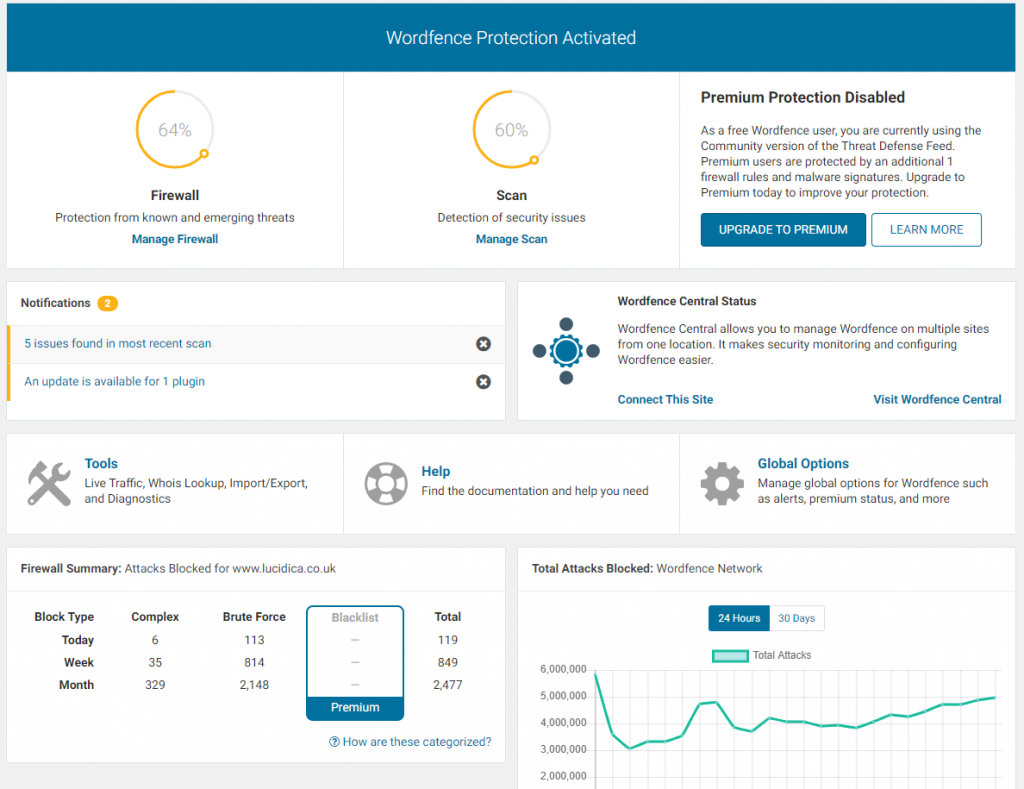This screenshot has width=1024, height=789.
Task: Open 'How are these categorized?' link
Action: [x=417, y=742]
